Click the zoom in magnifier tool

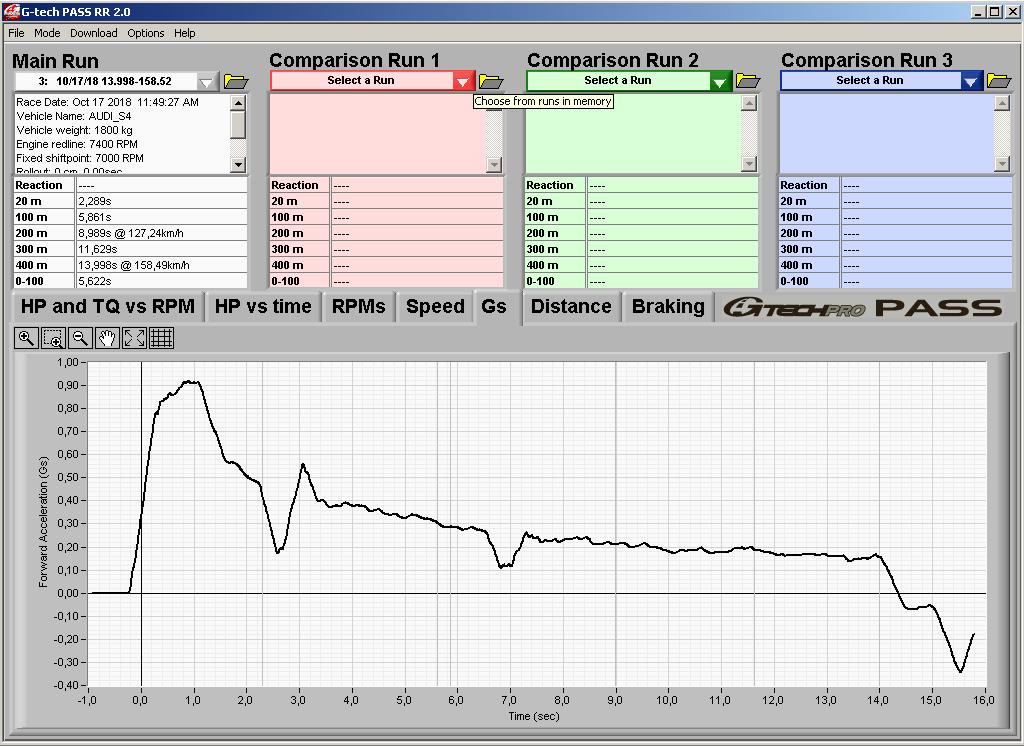click(26, 338)
